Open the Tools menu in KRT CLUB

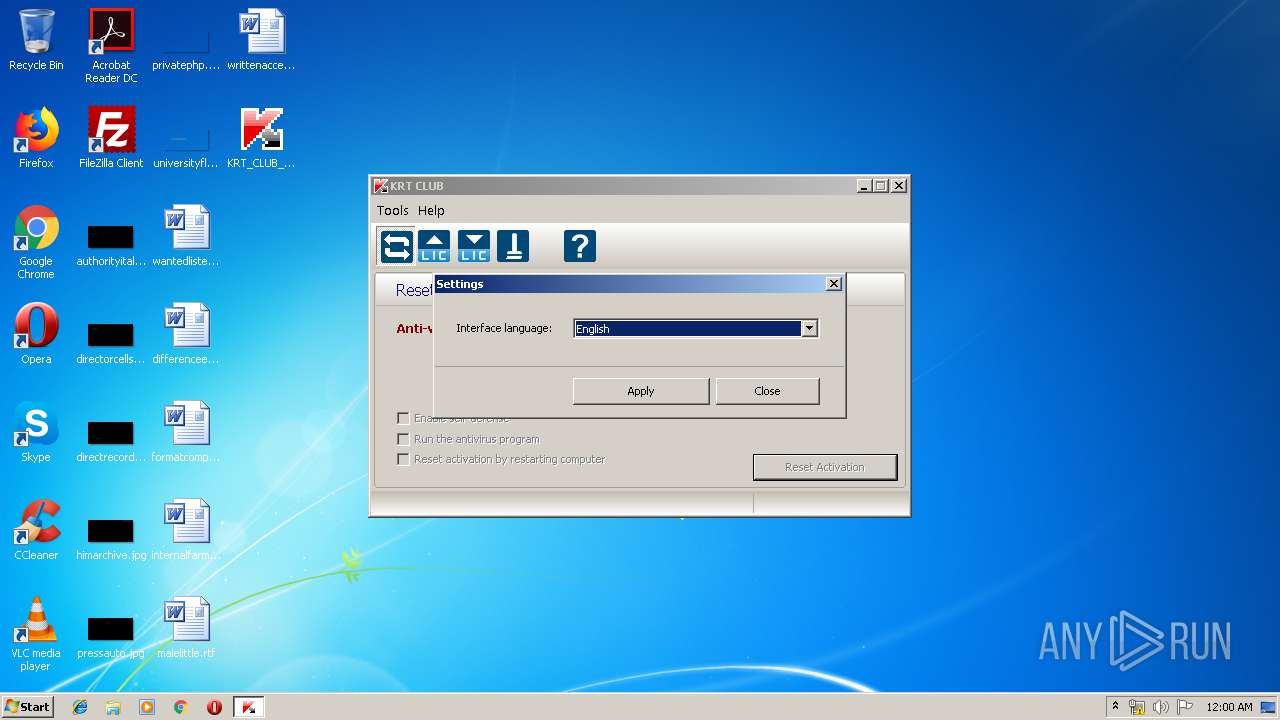coord(392,210)
